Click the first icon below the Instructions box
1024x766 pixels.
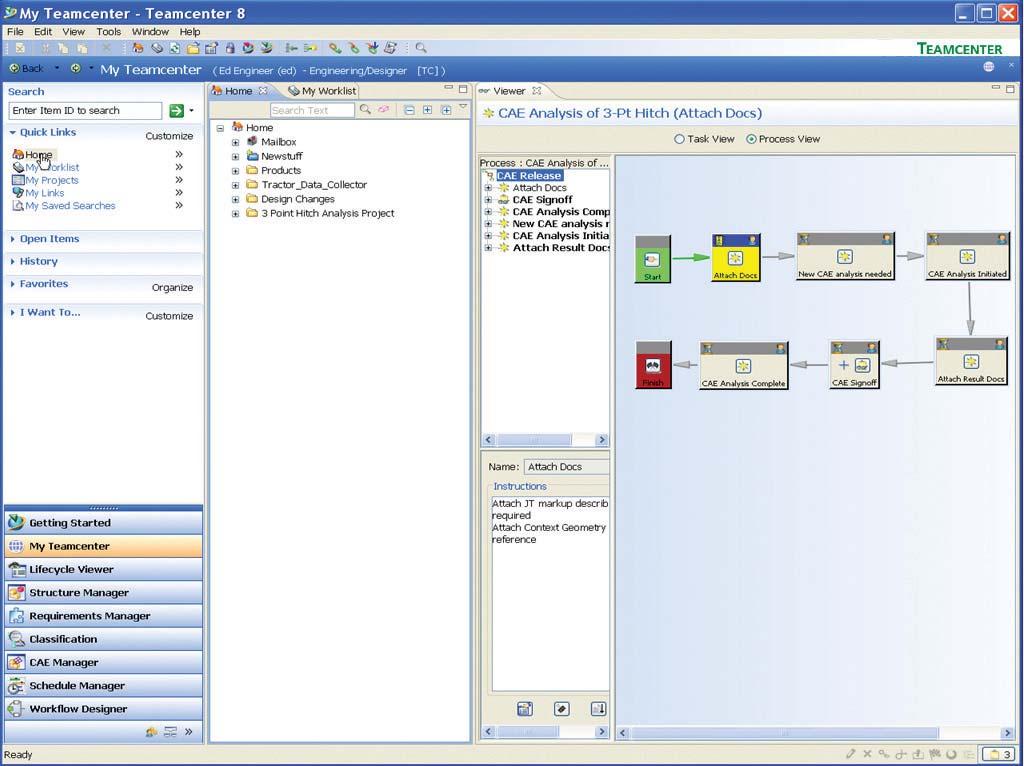click(524, 709)
